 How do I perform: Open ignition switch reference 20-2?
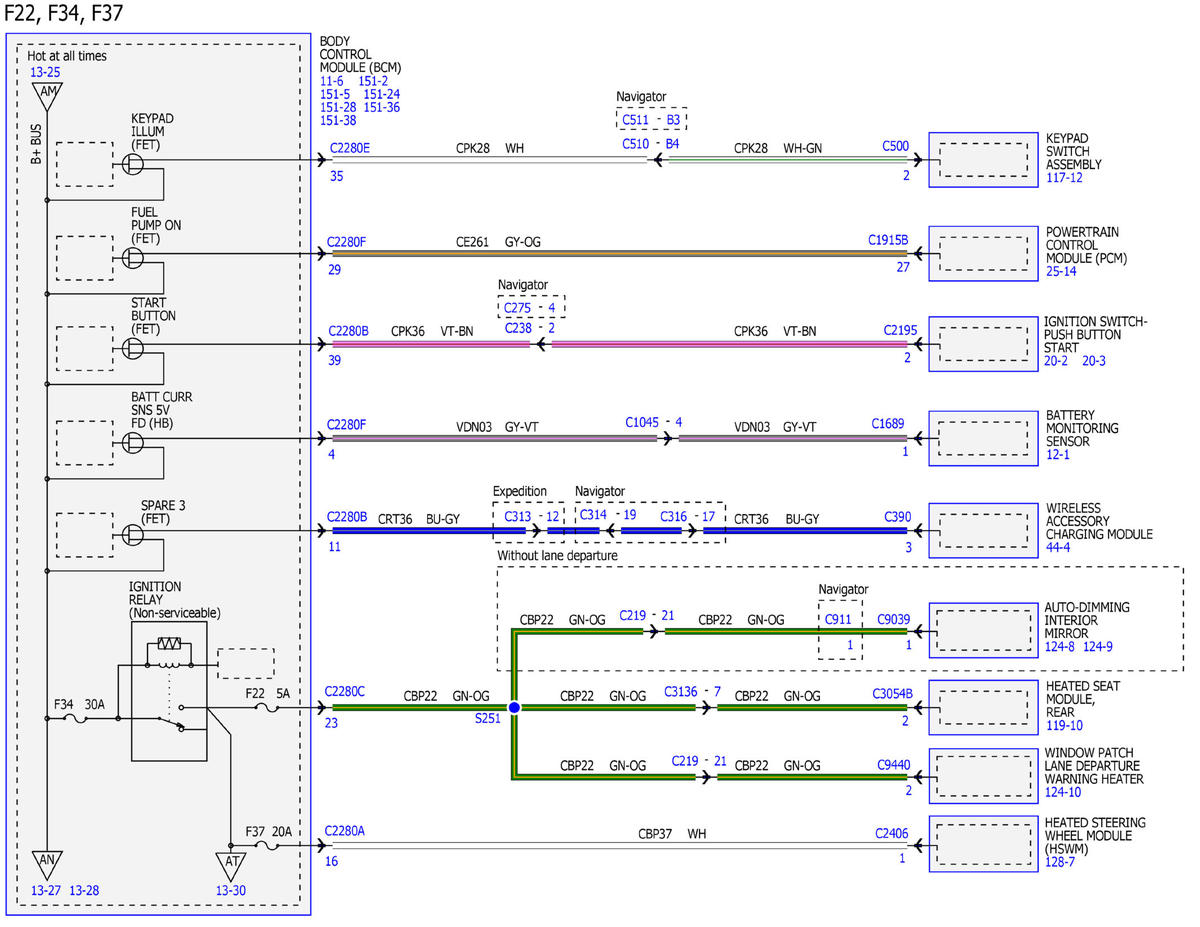(x=1058, y=360)
